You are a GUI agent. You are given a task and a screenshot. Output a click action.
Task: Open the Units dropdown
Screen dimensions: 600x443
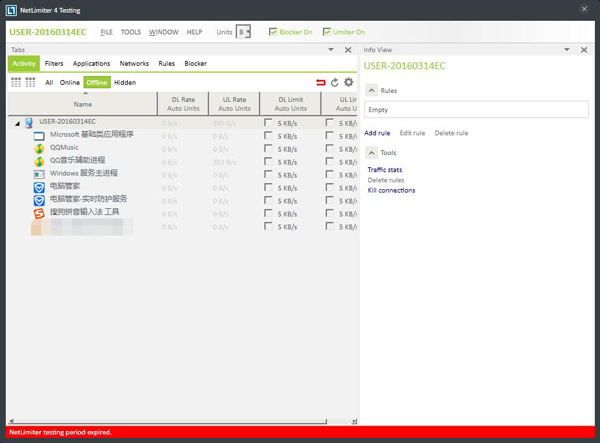243,32
